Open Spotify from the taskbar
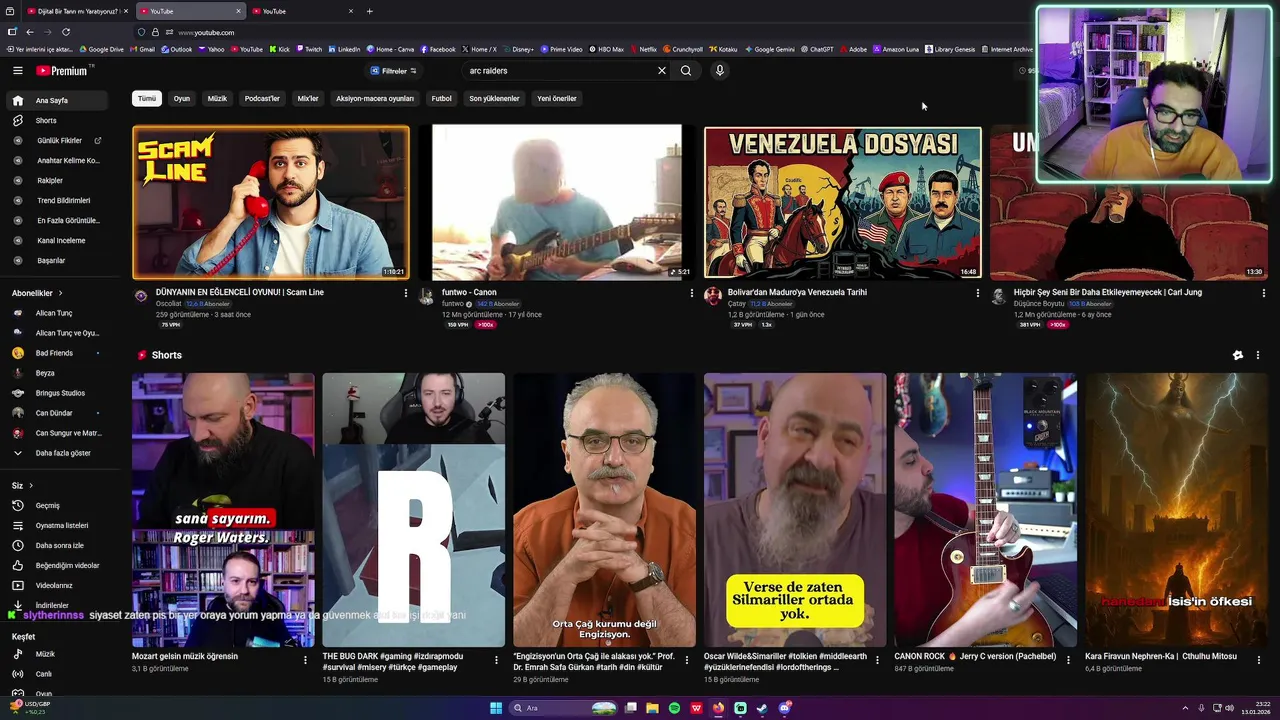1280x720 pixels. [x=674, y=708]
